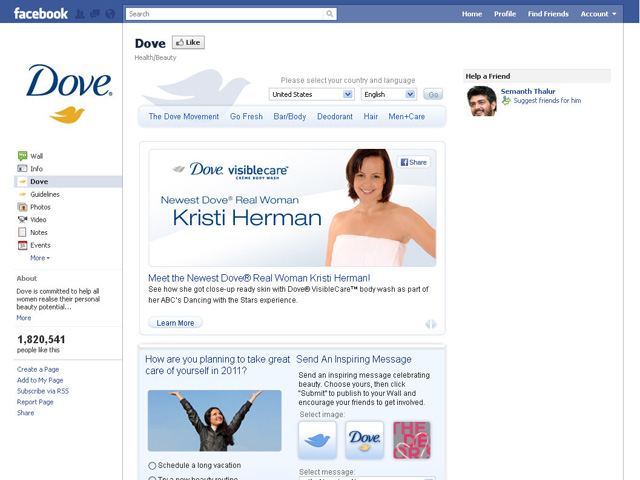
Task: Click the Guidelines dove icon in sidebar
Action: coord(22,194)
